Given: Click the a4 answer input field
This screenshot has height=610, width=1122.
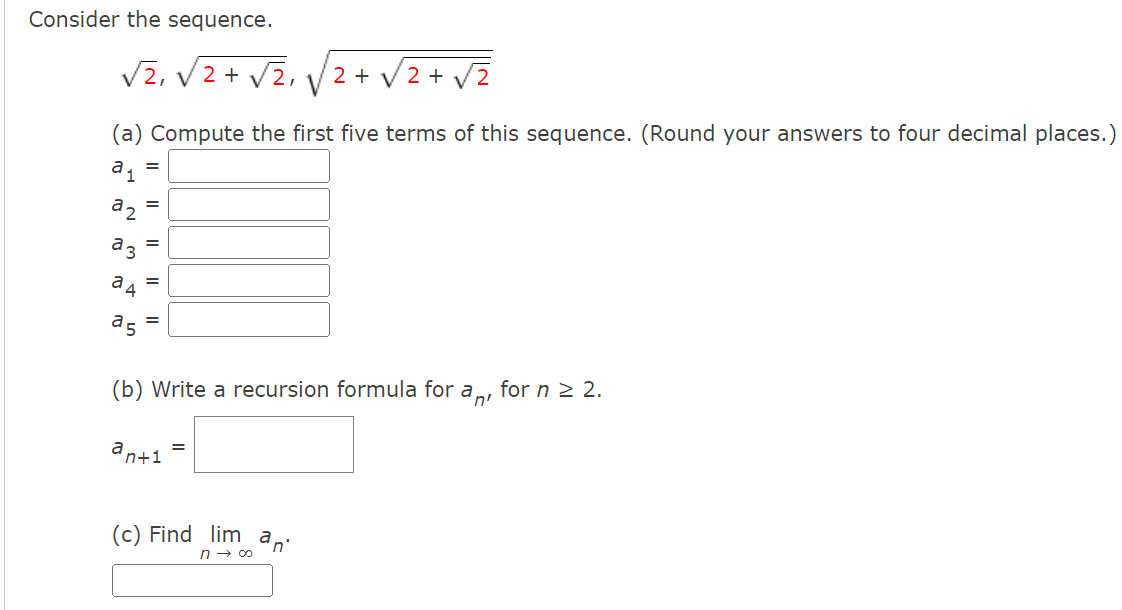Looking at the screenshot, I should (x=249, y=279).
